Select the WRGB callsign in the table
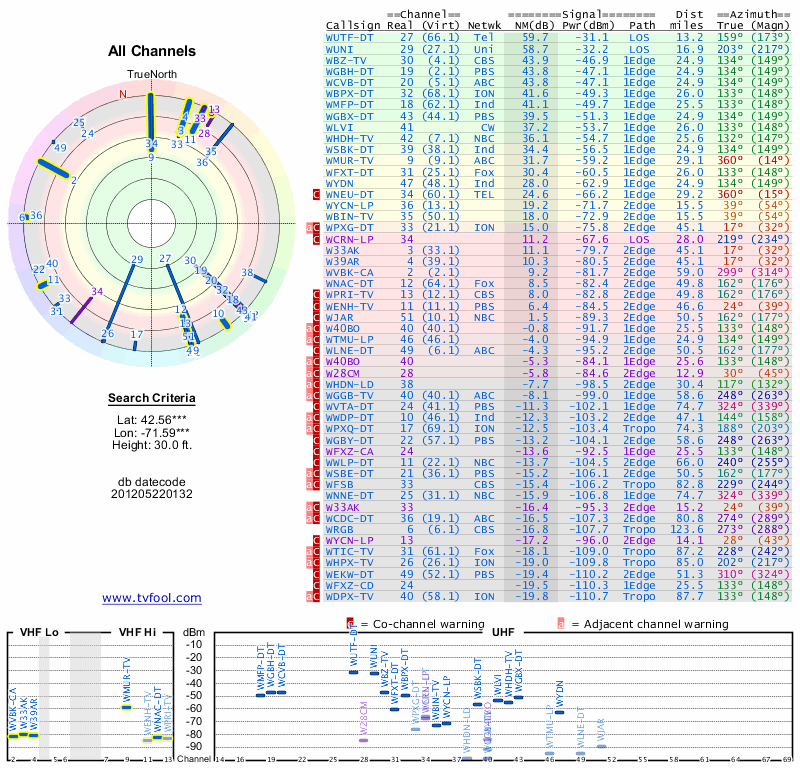 pyautogui.click(x=339, y=529)
